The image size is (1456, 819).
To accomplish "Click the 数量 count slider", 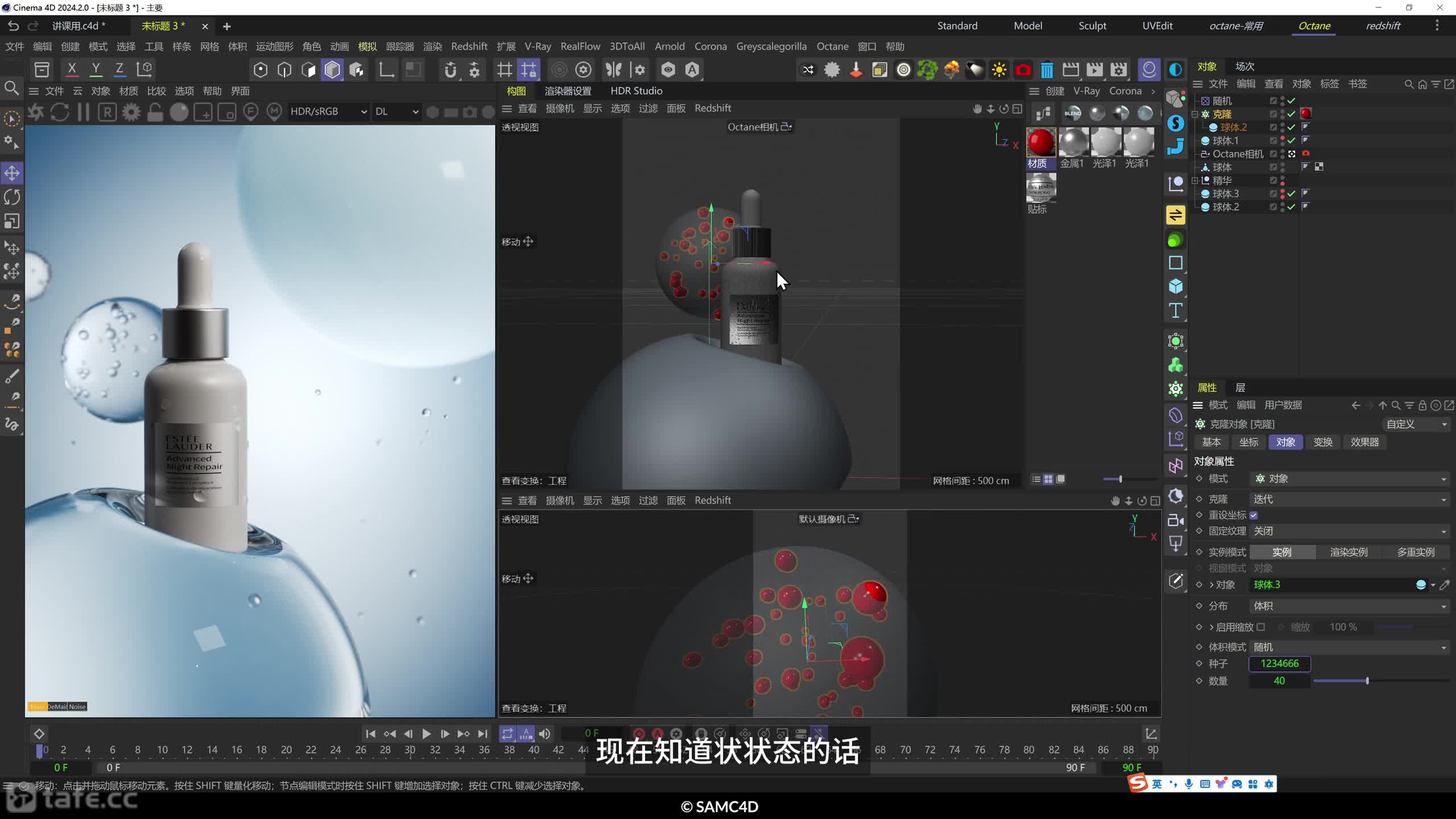I will tap(1381, 681).
